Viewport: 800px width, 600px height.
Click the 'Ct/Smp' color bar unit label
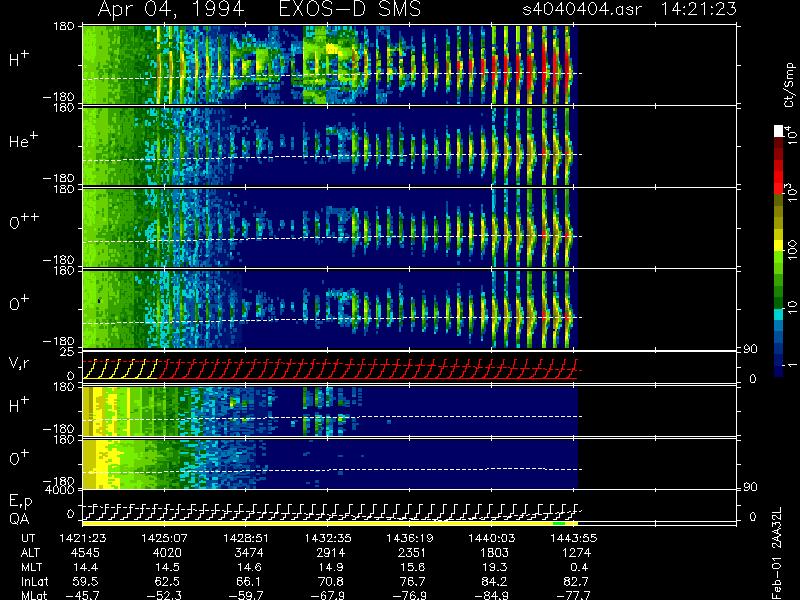(789, 85)
